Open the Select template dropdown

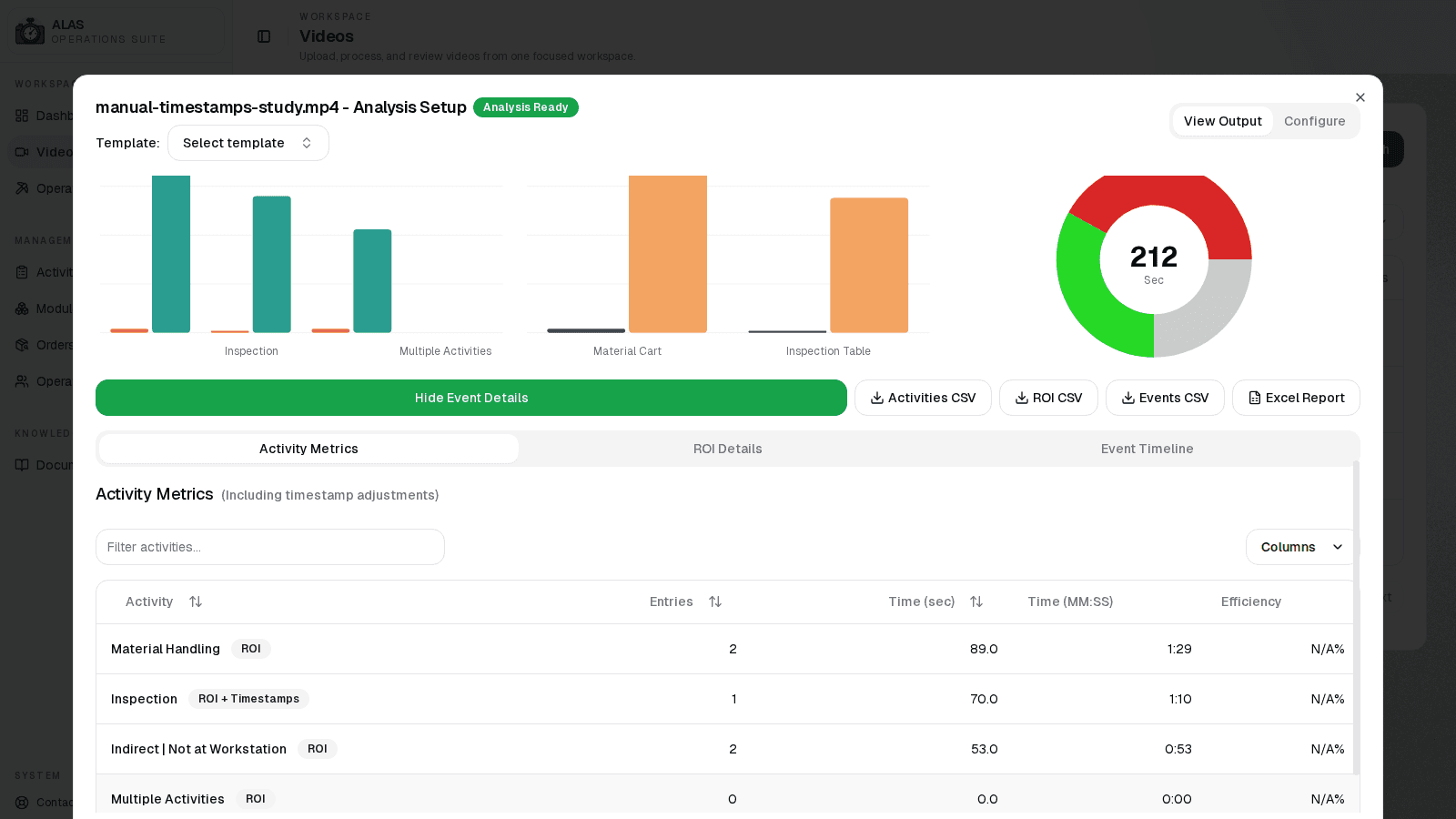pyautogui.click(x=248, y=143)
